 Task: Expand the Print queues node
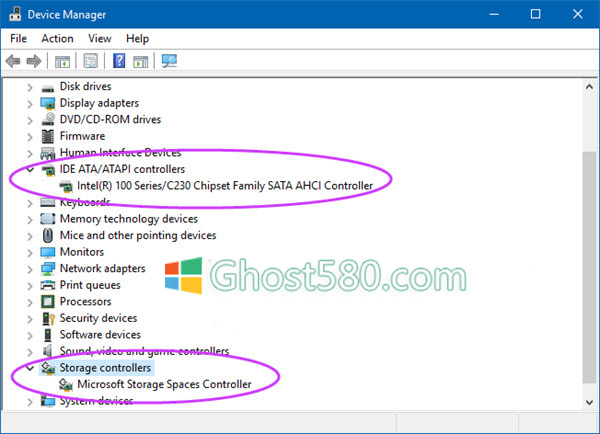(30, 286)
